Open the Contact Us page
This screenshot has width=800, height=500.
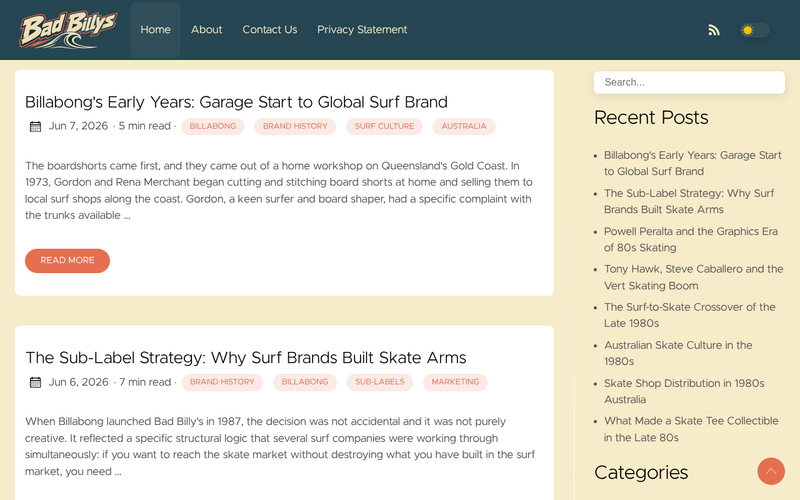269,30
